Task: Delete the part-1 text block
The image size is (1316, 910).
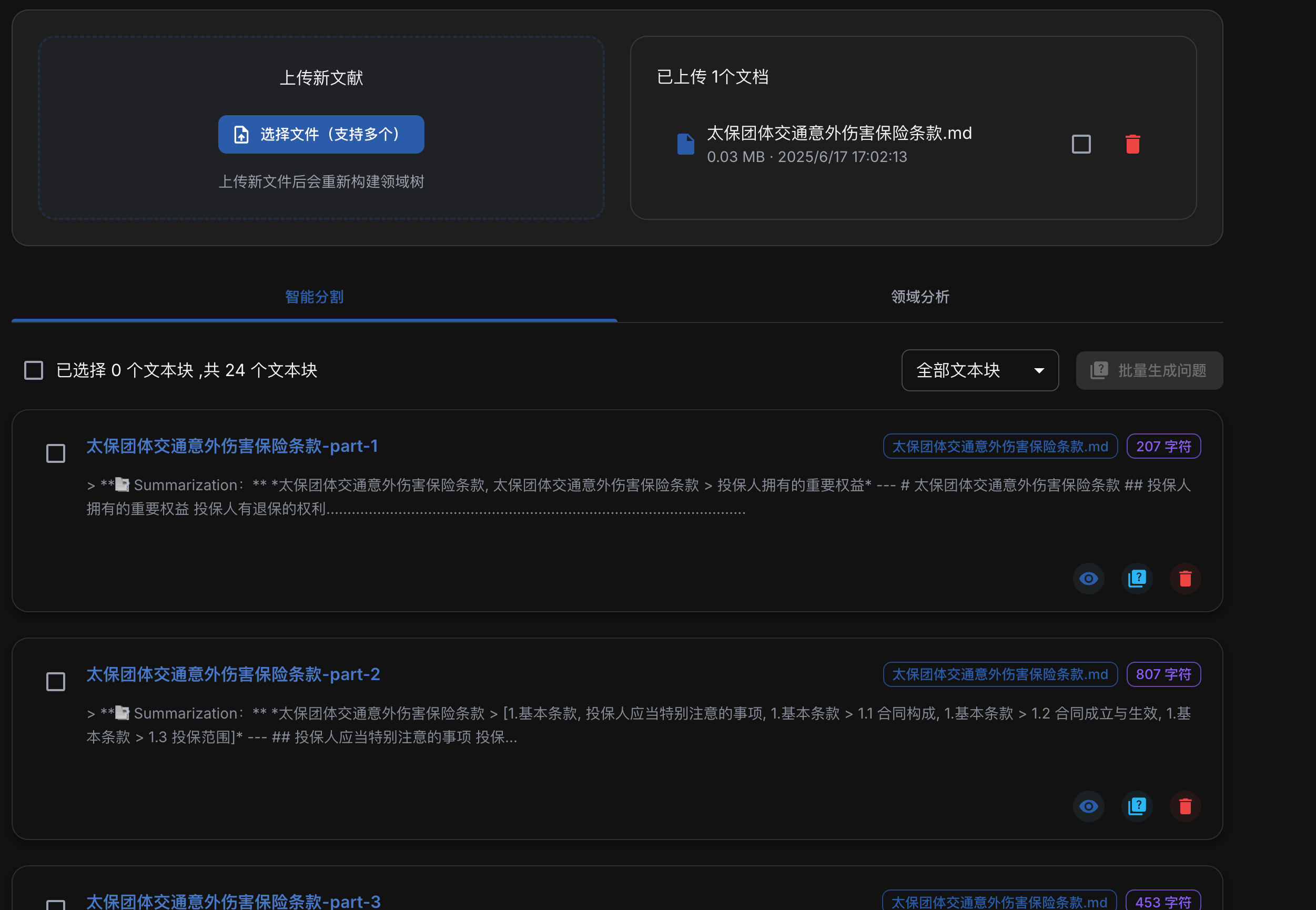Action: pos(1185,578)
